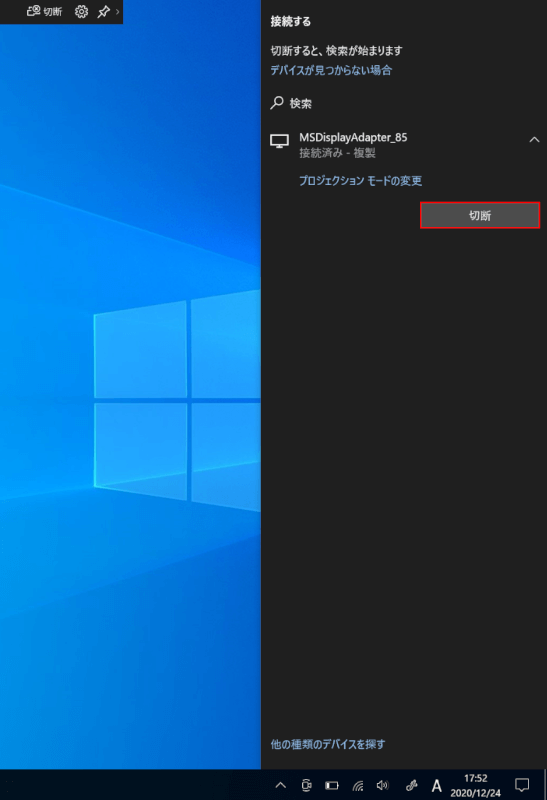This screenshot has height=800, width=547.
Task: Open デバイスが見つからない場合 help link
Action: coord(331,70)
